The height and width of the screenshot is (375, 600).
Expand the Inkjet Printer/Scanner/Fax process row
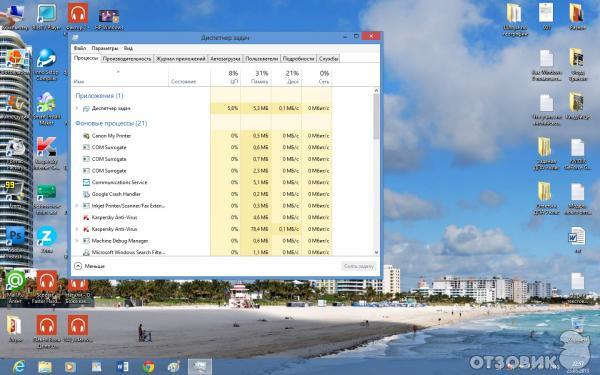tap(77, 206)
